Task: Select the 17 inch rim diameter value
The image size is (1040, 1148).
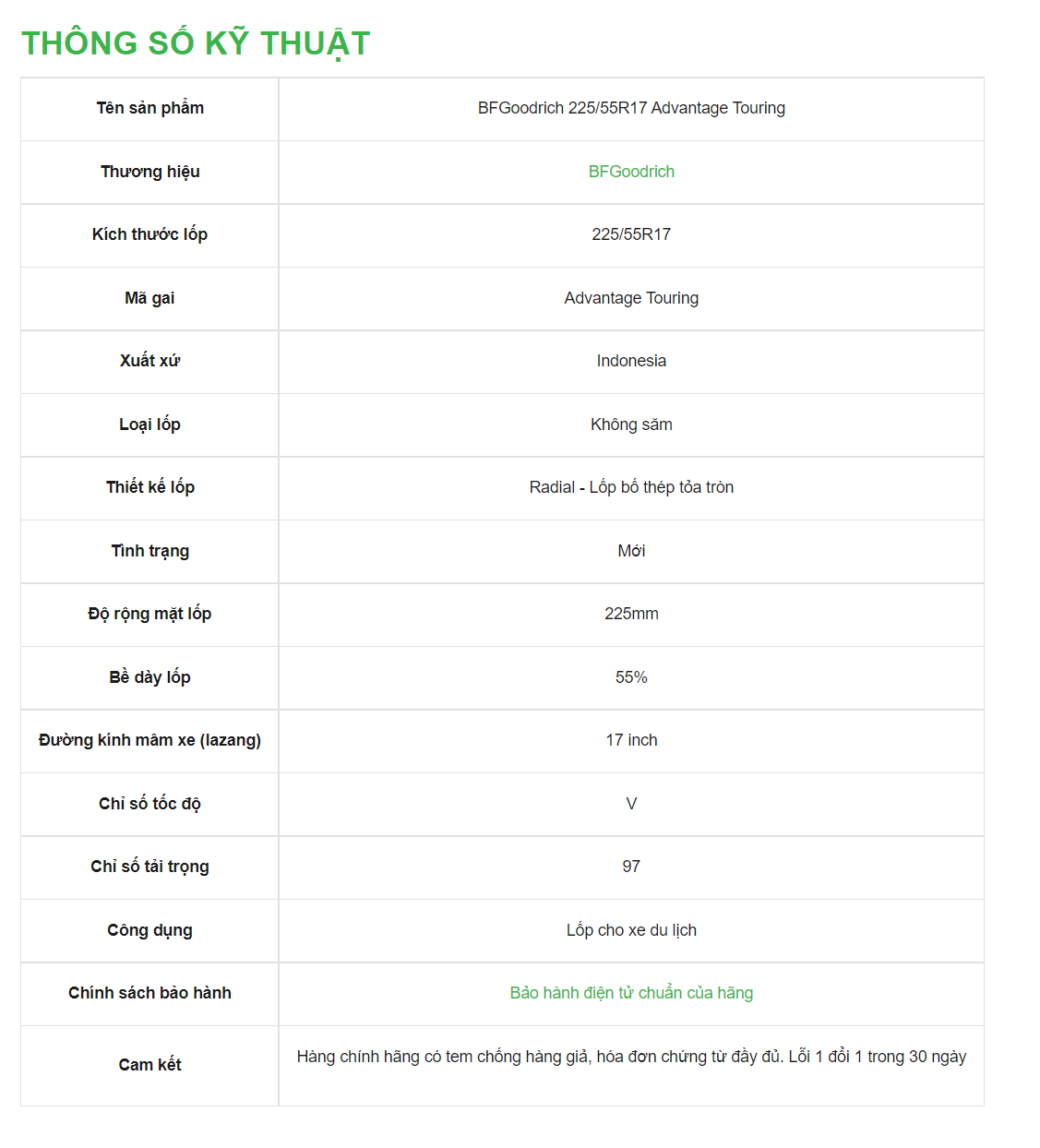Action: 631,740
